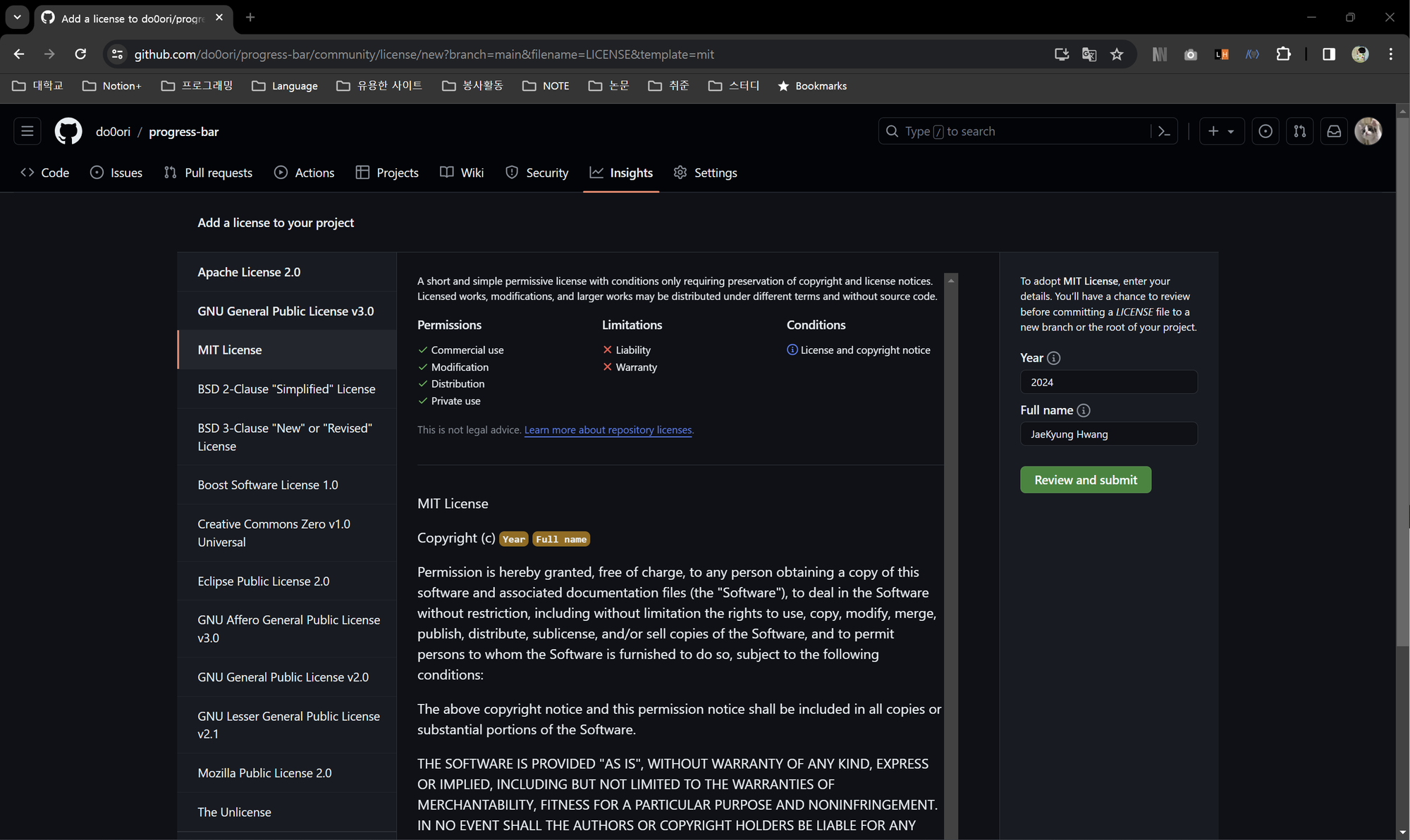Click the Year input field

(x=1108, y=382)
